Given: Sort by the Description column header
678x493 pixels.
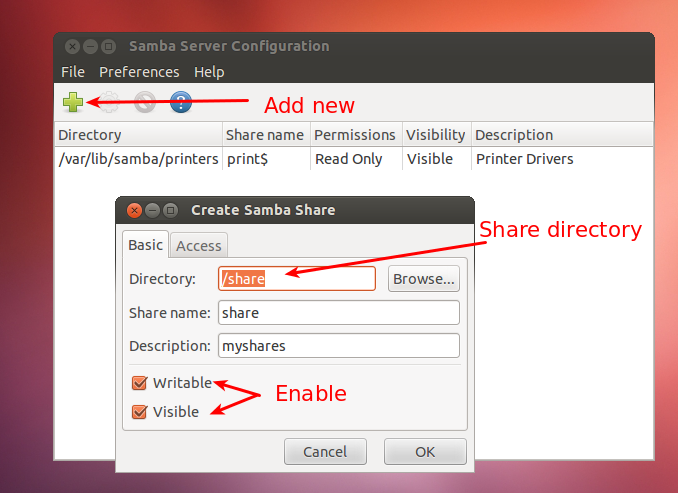Looking at the screenshot, I should (x=562, y=135).
